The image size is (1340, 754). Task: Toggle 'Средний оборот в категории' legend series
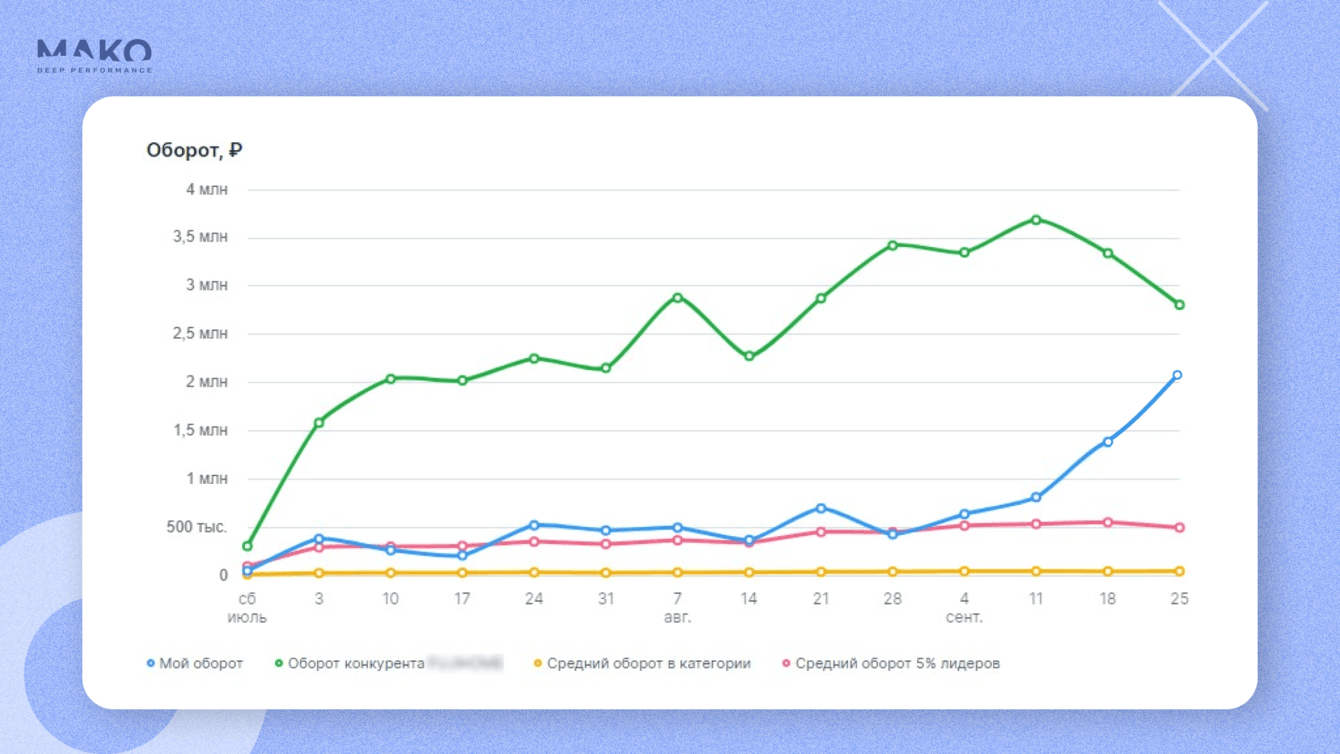[x=648, y=663]
